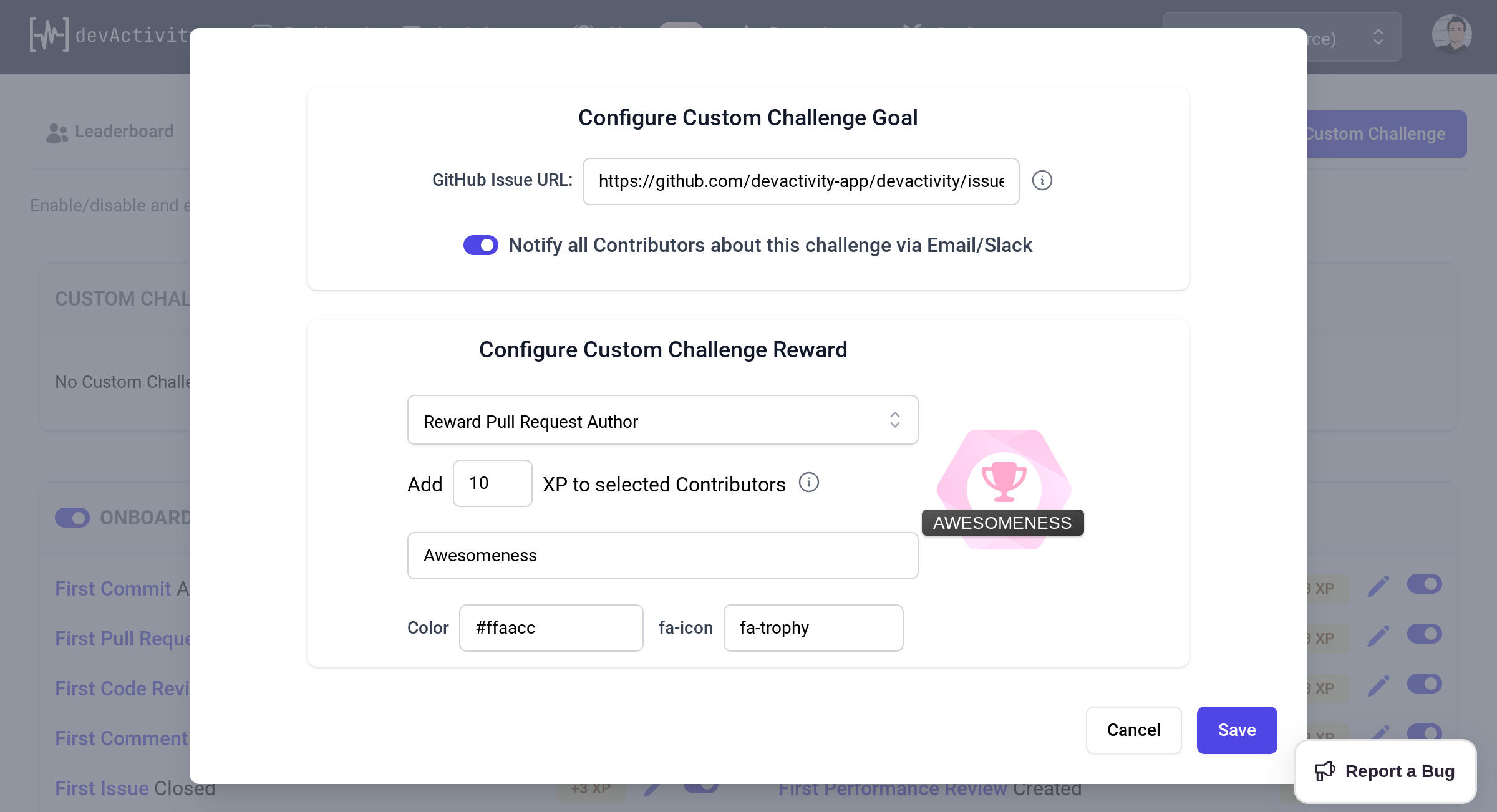Click the pencil edit icon for First Commit
The height and width of the screenshot is (812, 1497).
pyautogui.click(x=1378, y=585)
